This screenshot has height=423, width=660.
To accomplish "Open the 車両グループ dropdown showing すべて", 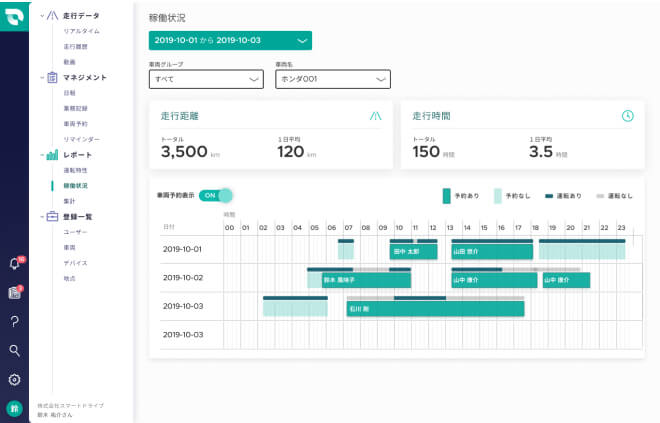I will pyautogui.click(x=205, y=79).
